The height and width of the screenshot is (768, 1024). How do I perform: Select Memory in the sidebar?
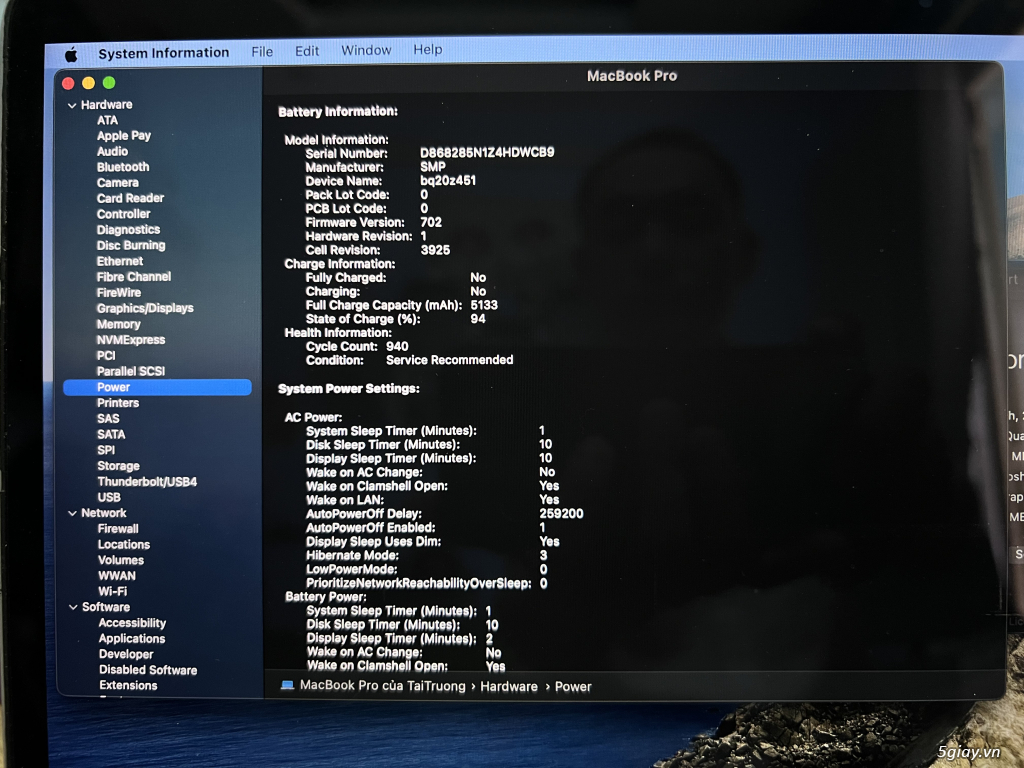pyautogui.click(x=118, y=324)
